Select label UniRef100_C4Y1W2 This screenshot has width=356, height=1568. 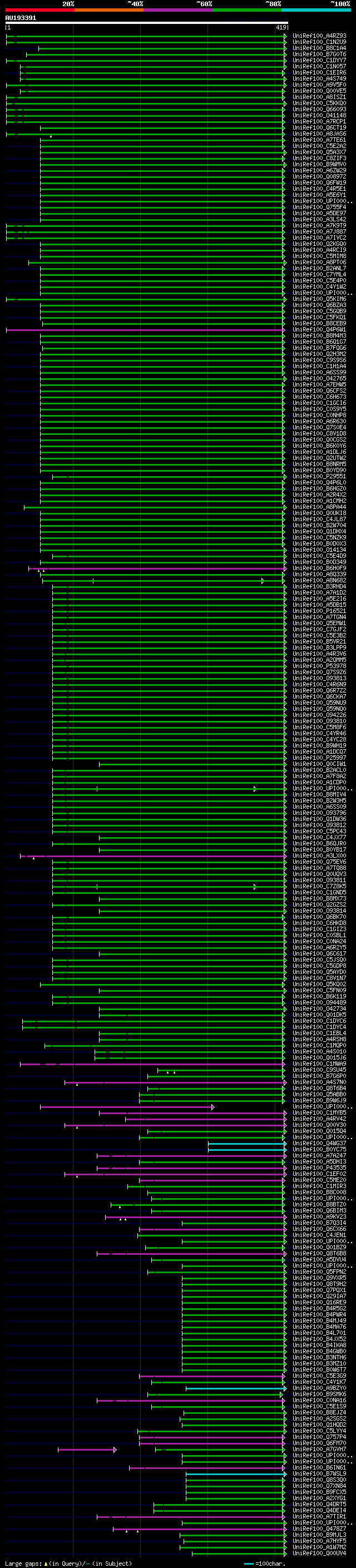319,286
